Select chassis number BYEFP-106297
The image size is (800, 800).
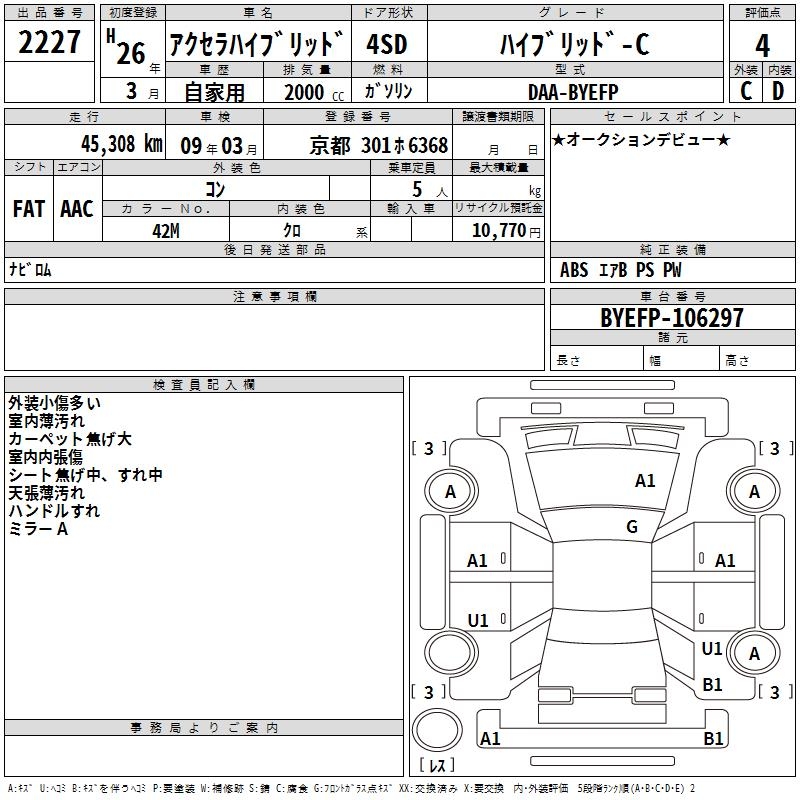click(672, 318)
